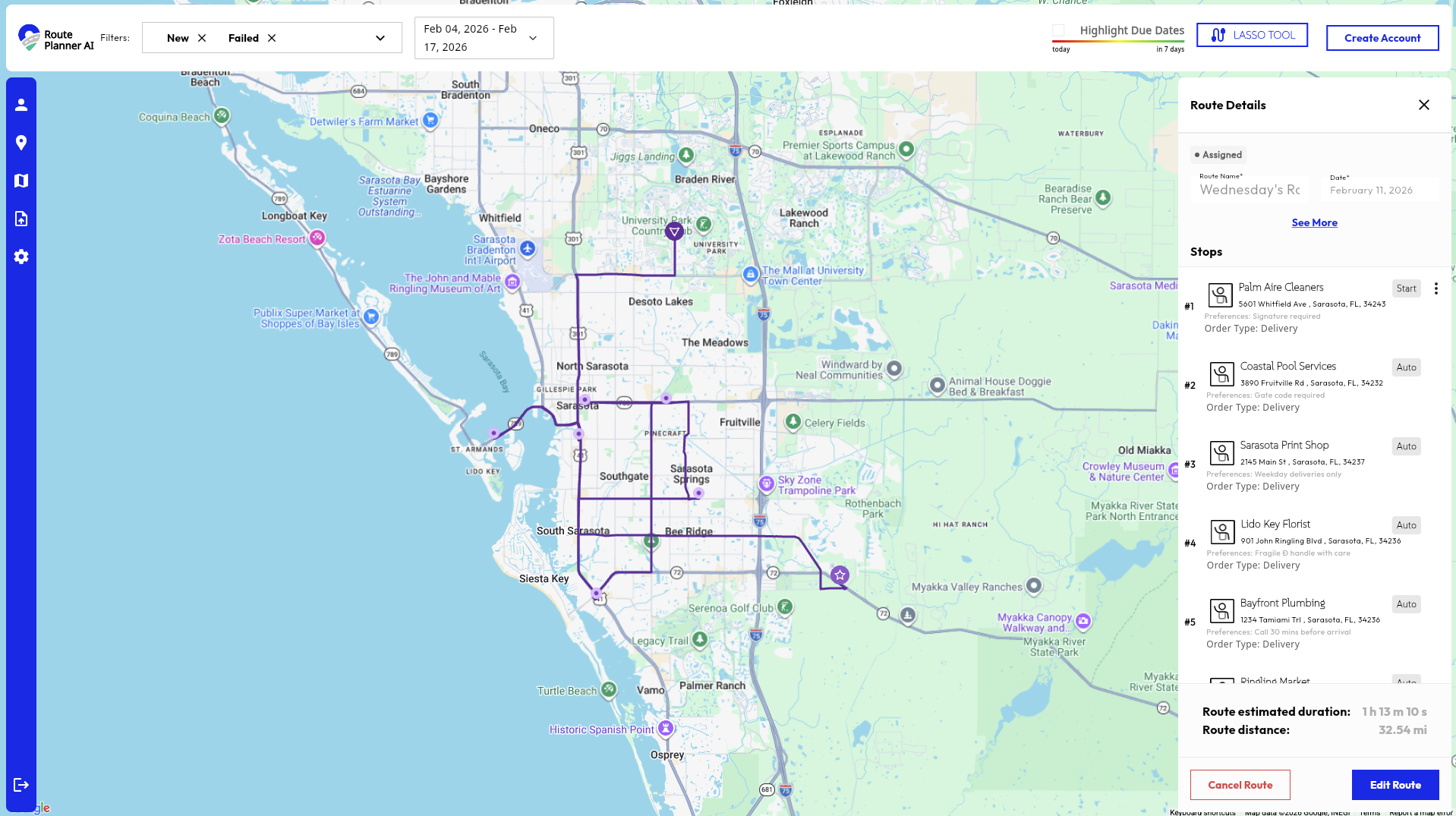Viewport: 1456px width, 816px height.
Task: Open options menu for Palm Aire Cleaners stop
Action: tap(1436, 288)
